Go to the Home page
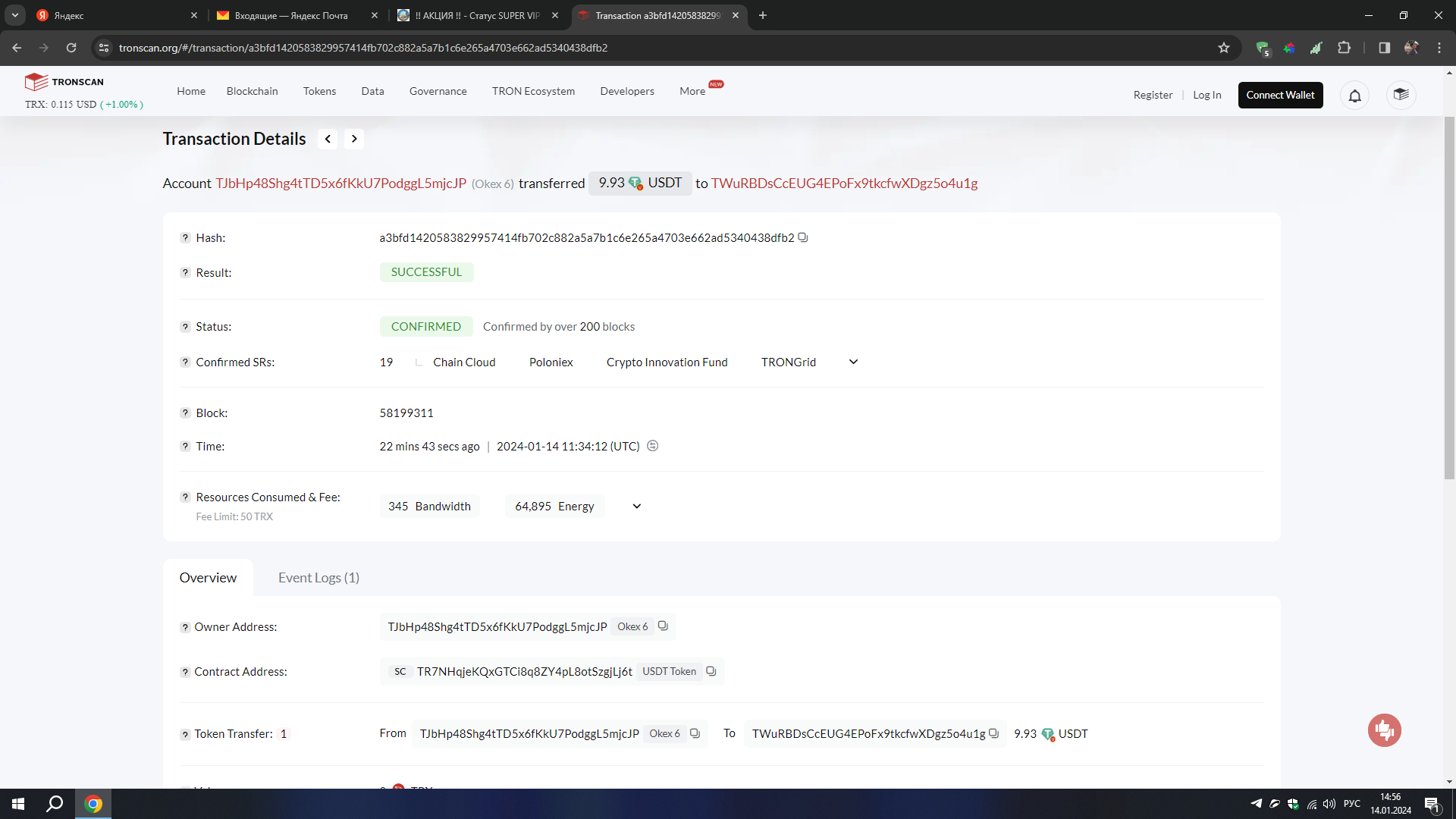1456x819 pixels. pos(191,91)
